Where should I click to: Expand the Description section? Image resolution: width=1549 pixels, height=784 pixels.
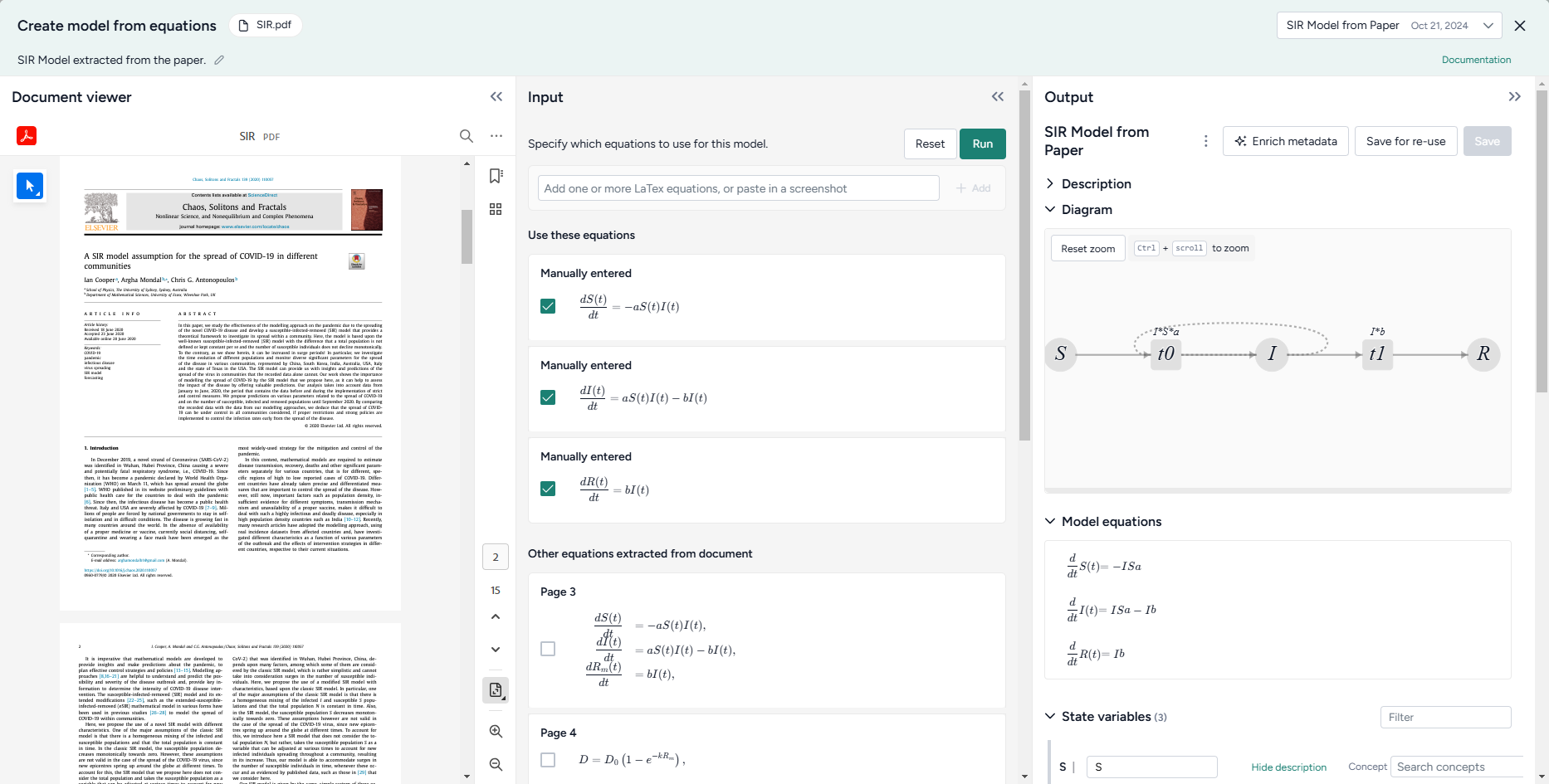coord(1050,183)
